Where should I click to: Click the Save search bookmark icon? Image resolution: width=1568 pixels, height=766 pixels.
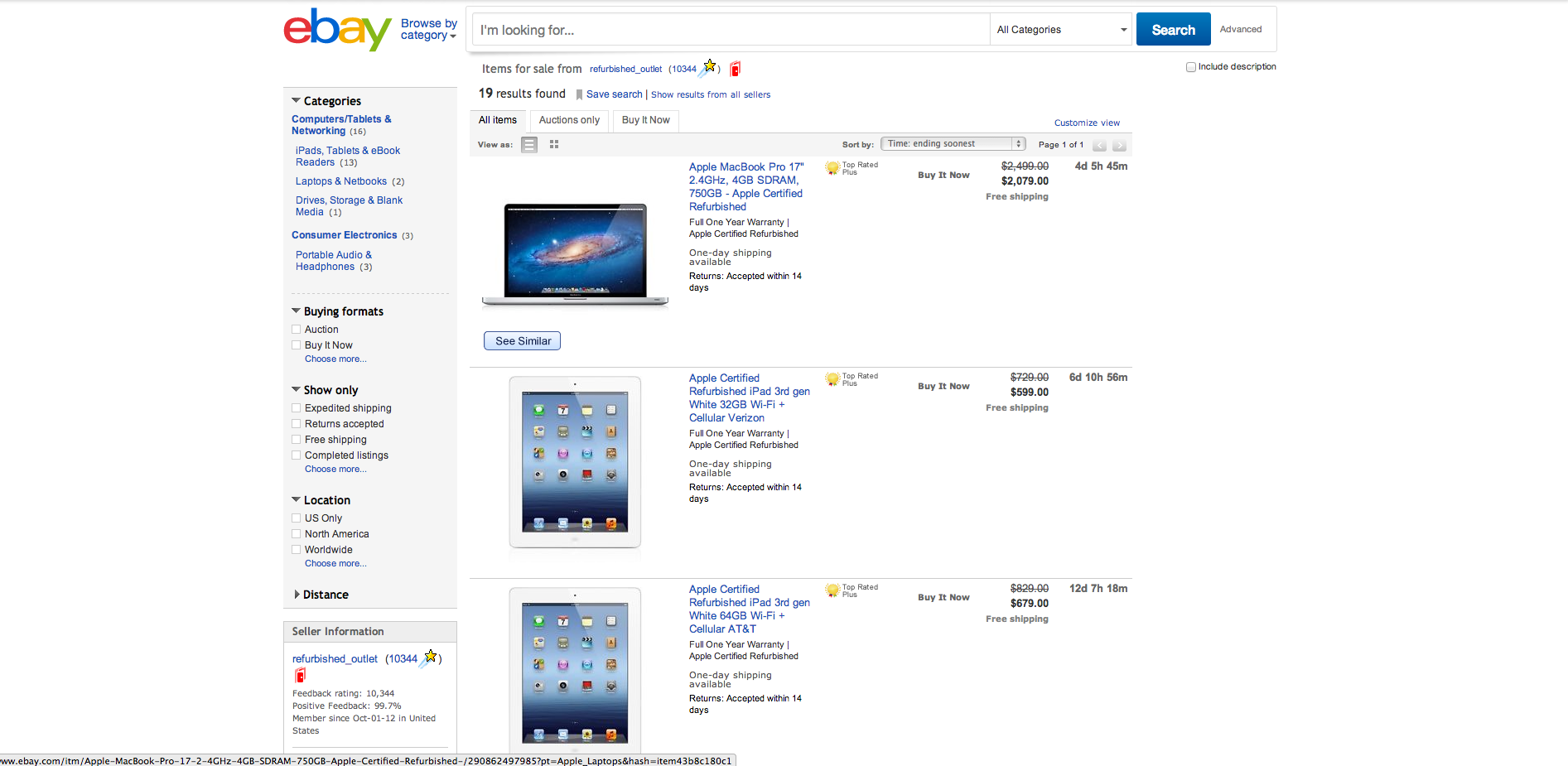pos(579,95)
